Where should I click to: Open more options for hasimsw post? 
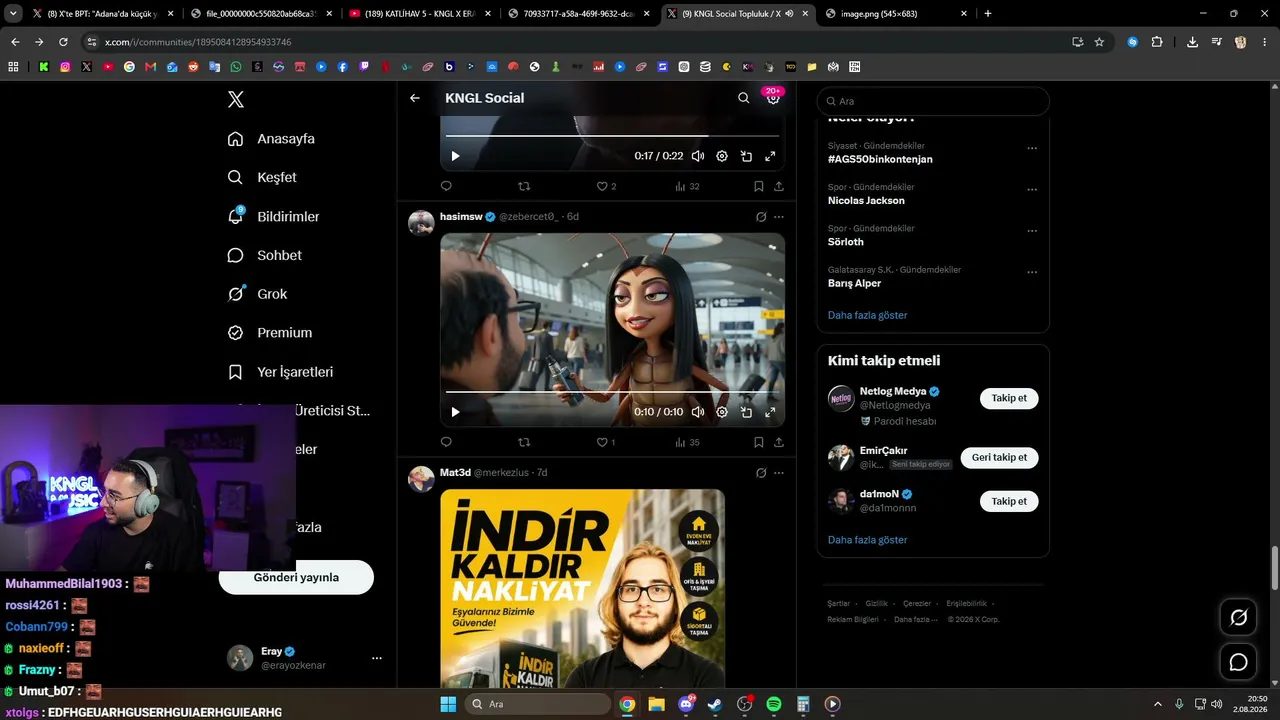[779, 217]
